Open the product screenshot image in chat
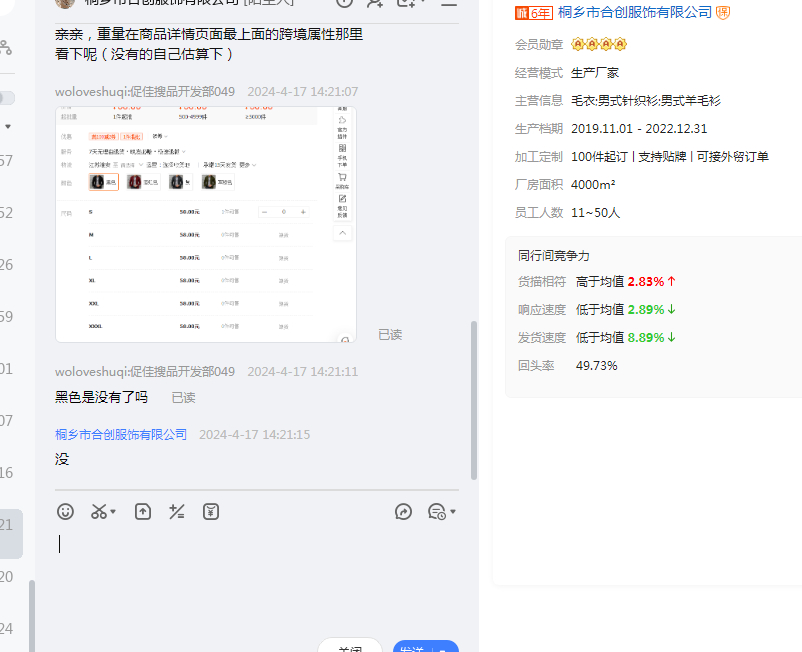Screen dimensions: 802x652 click(205, 223)
